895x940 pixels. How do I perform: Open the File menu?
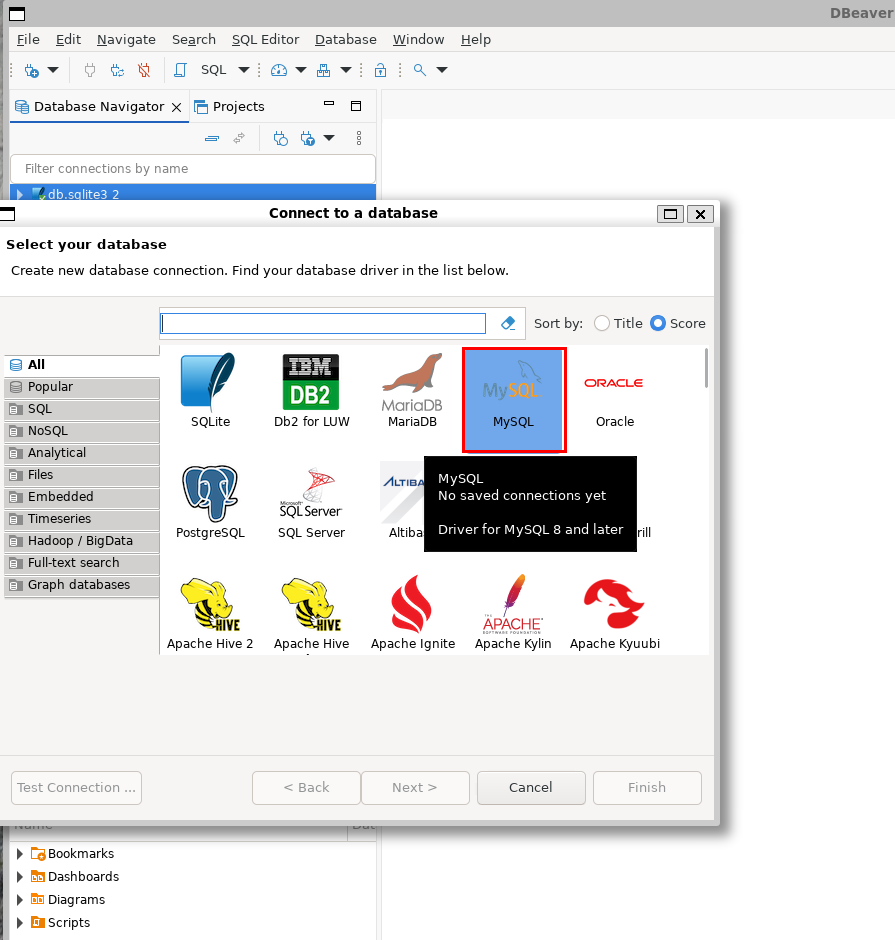pos(28,40)
